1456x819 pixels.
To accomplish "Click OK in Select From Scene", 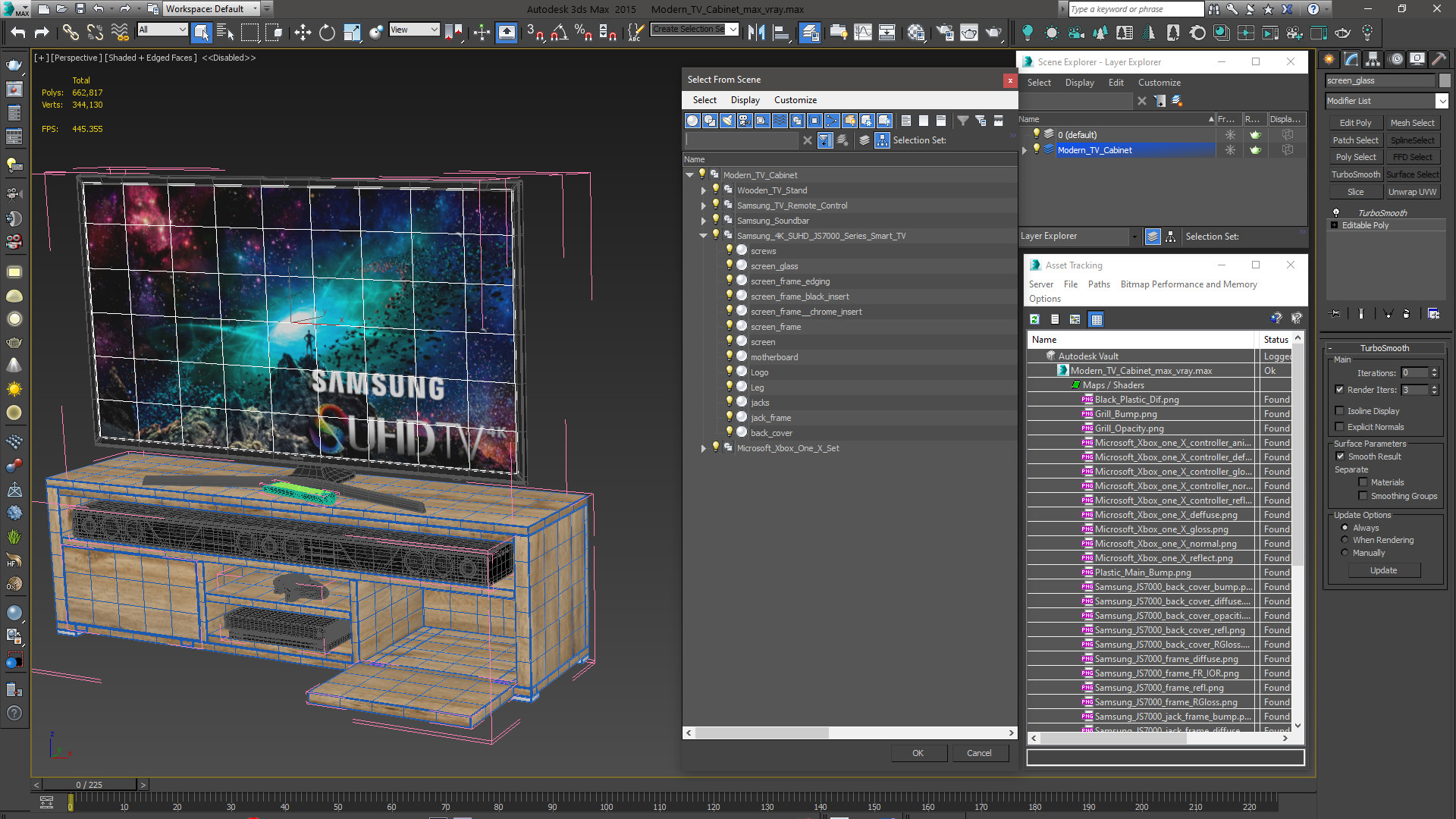I will pos(918,753).
